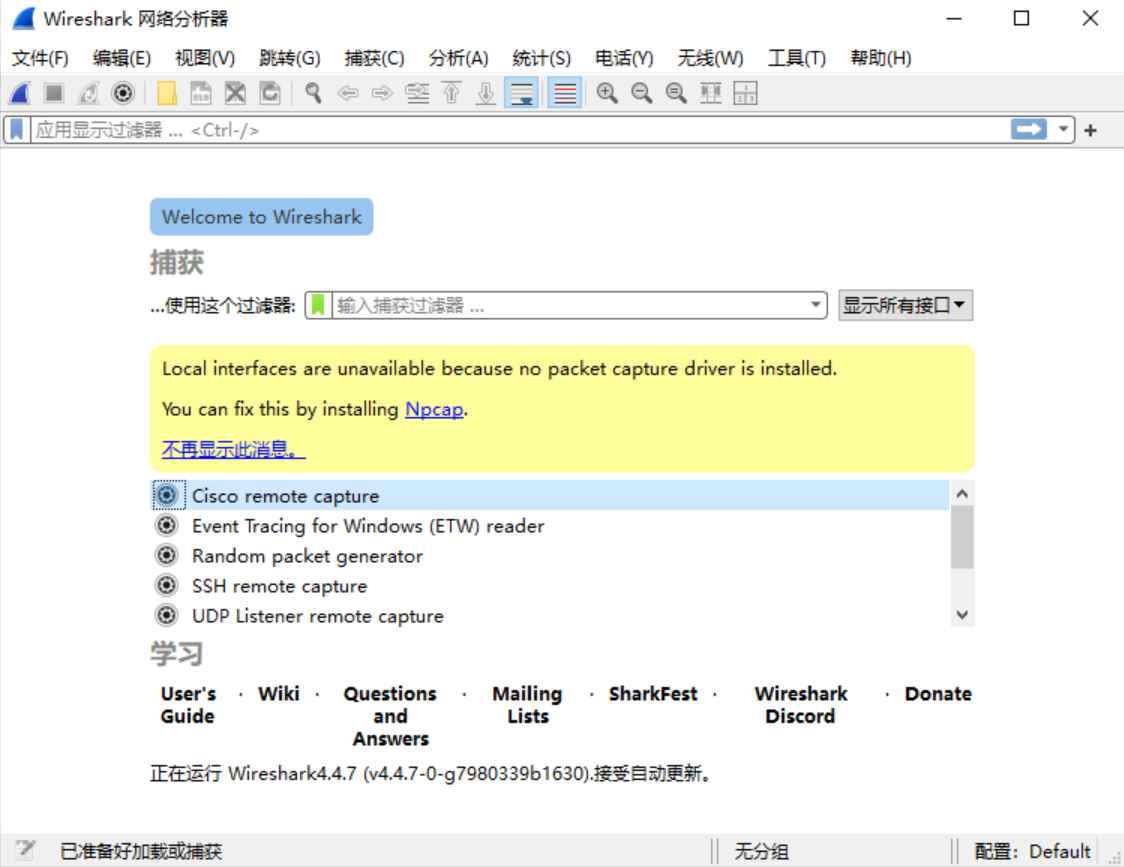Open a capture file from the toolbar

tap(168, 95)
